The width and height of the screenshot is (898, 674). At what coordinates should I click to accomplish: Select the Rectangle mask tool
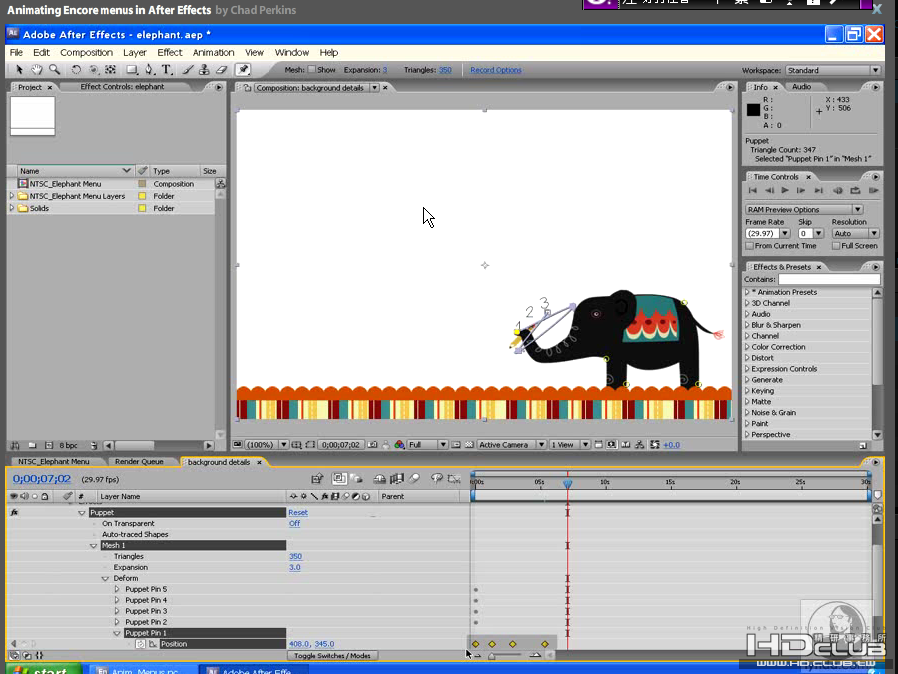click(132, 69)
